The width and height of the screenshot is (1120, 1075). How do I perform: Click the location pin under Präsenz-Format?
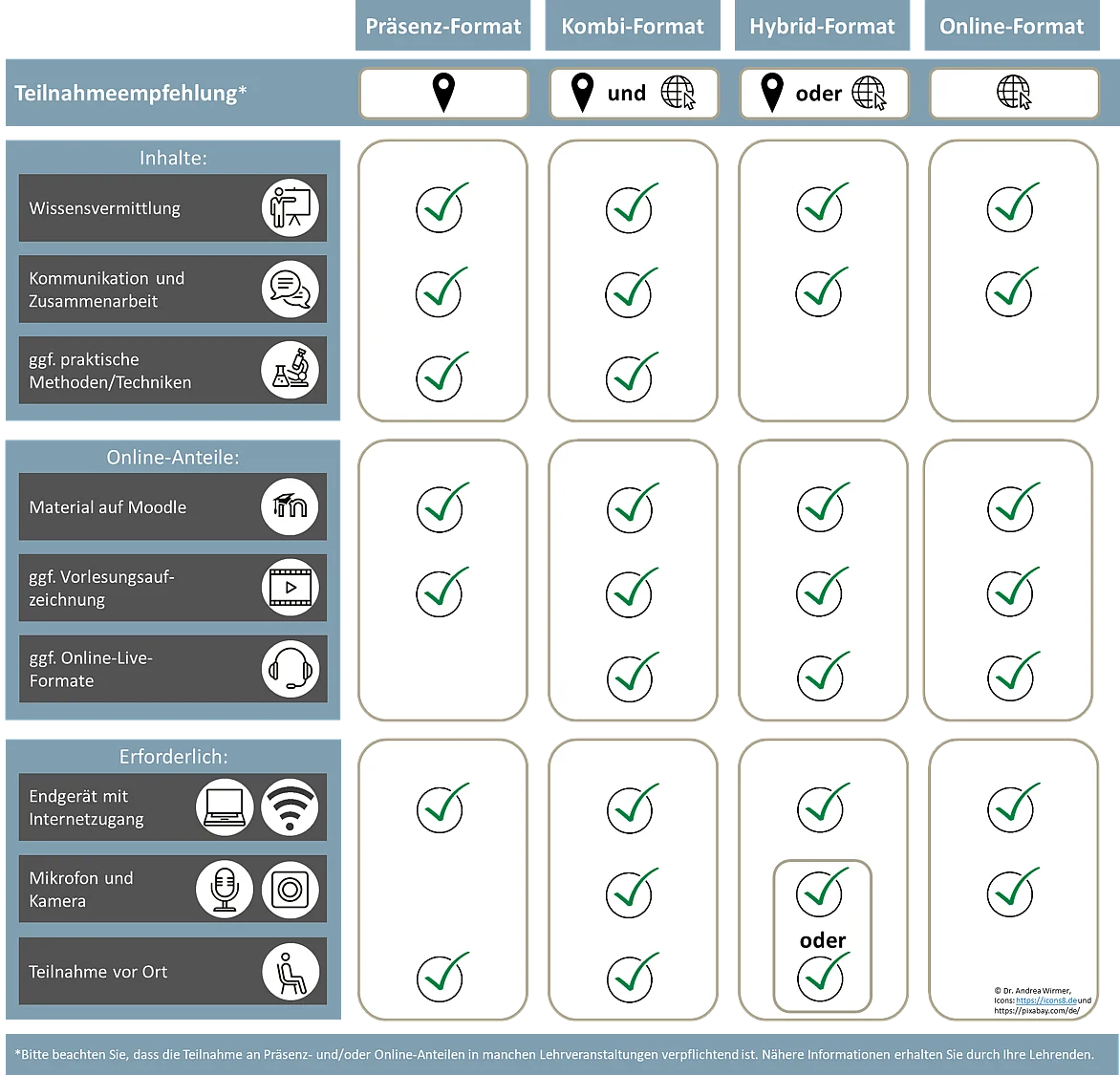[443, 92]
